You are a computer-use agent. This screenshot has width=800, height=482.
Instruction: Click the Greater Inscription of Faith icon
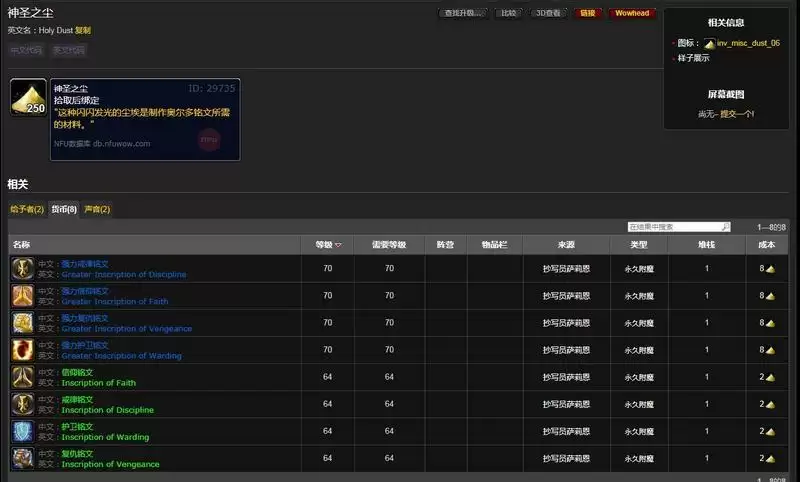[x=23, y=296]
